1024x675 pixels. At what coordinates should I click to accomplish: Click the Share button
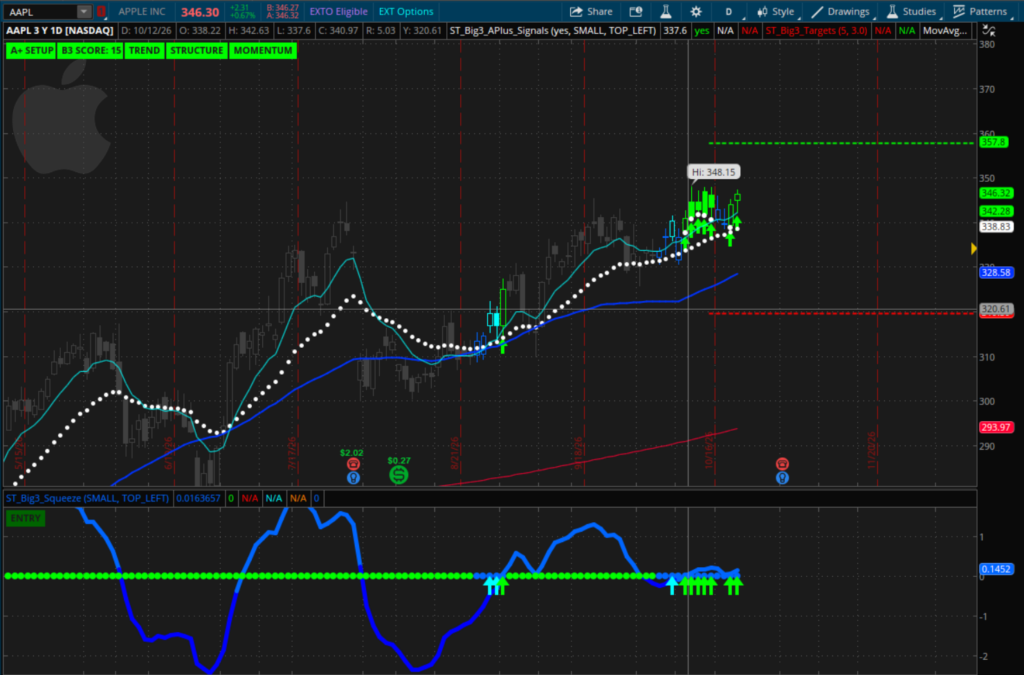591,12
